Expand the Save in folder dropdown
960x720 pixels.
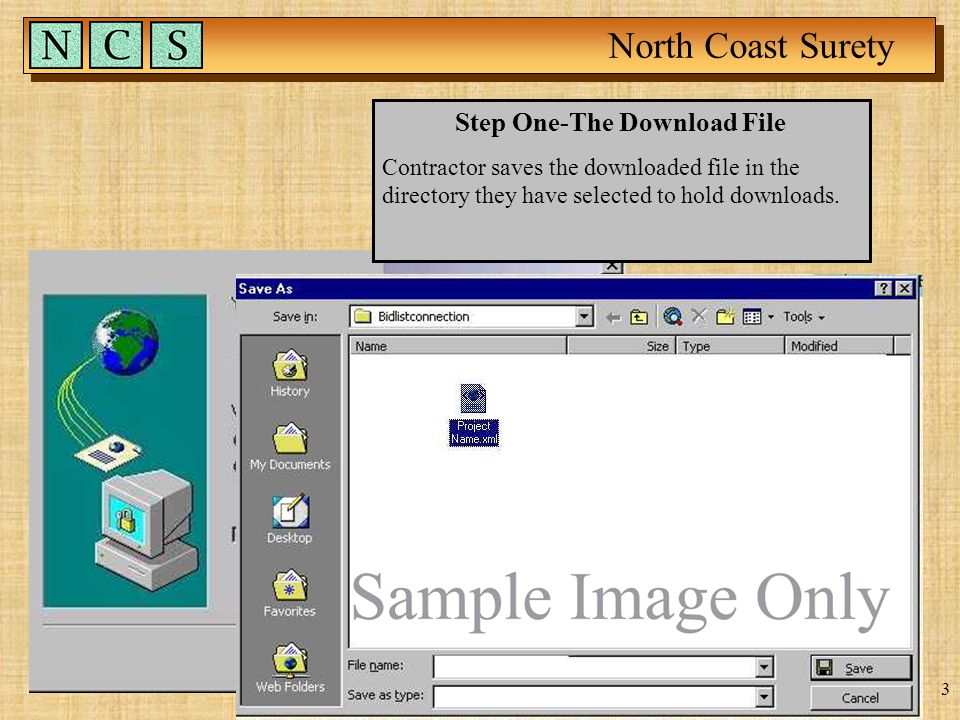click(585, 317)
